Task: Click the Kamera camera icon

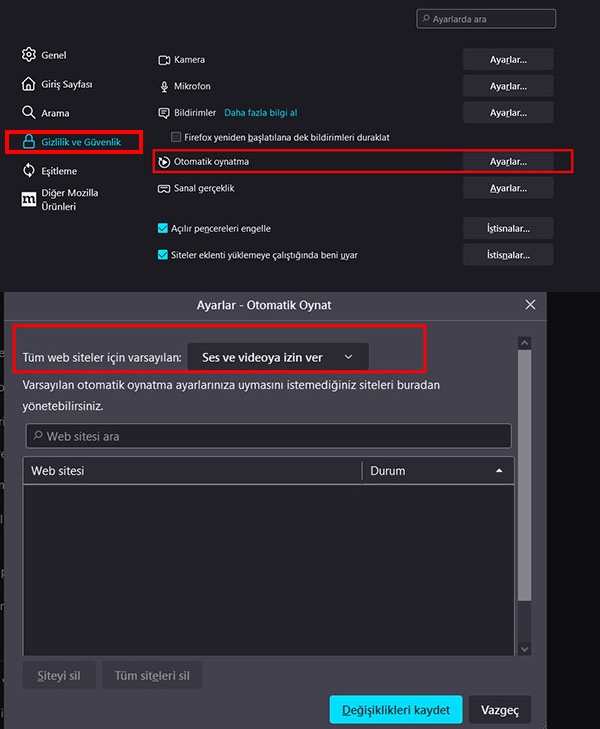Action: click(164, 60)
